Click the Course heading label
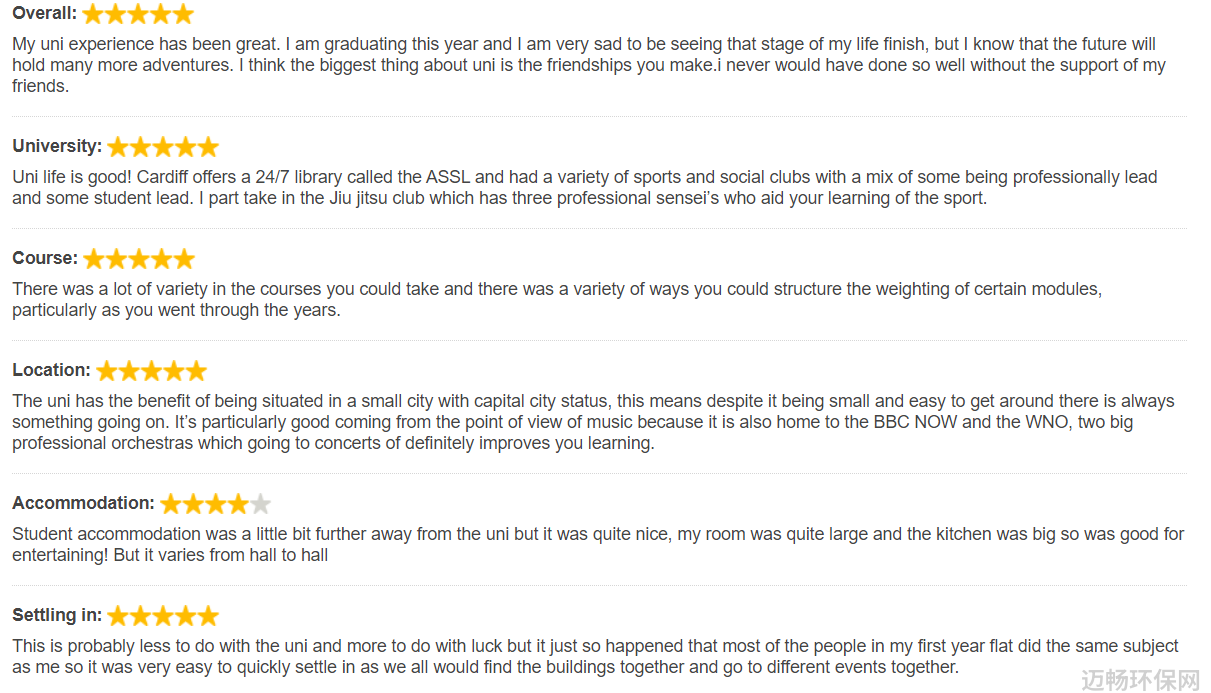The image size is (1211, 693). point(45,258)
